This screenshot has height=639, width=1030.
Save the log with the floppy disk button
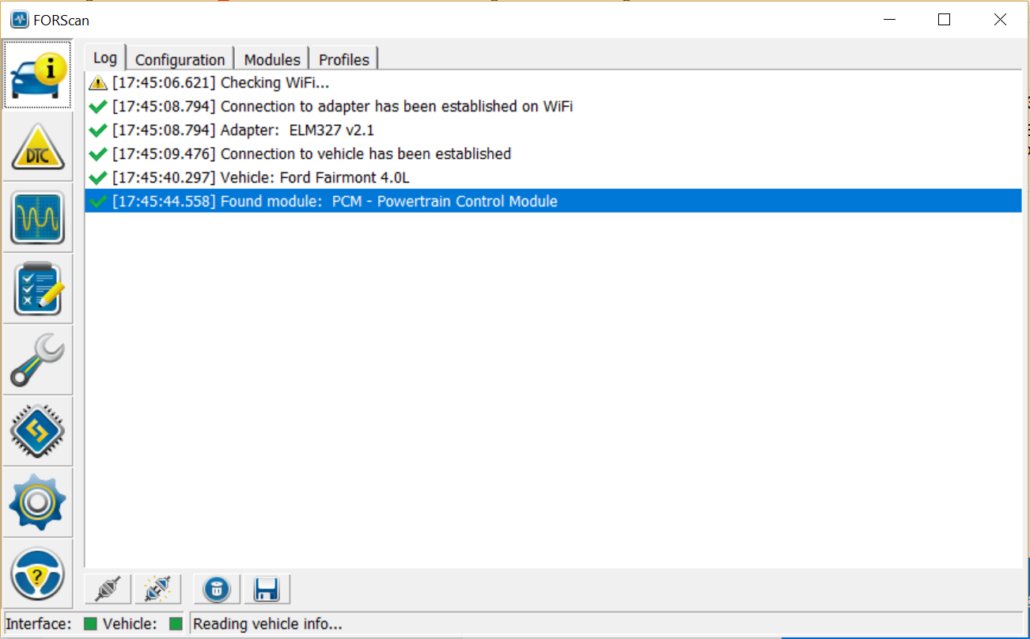266,589
